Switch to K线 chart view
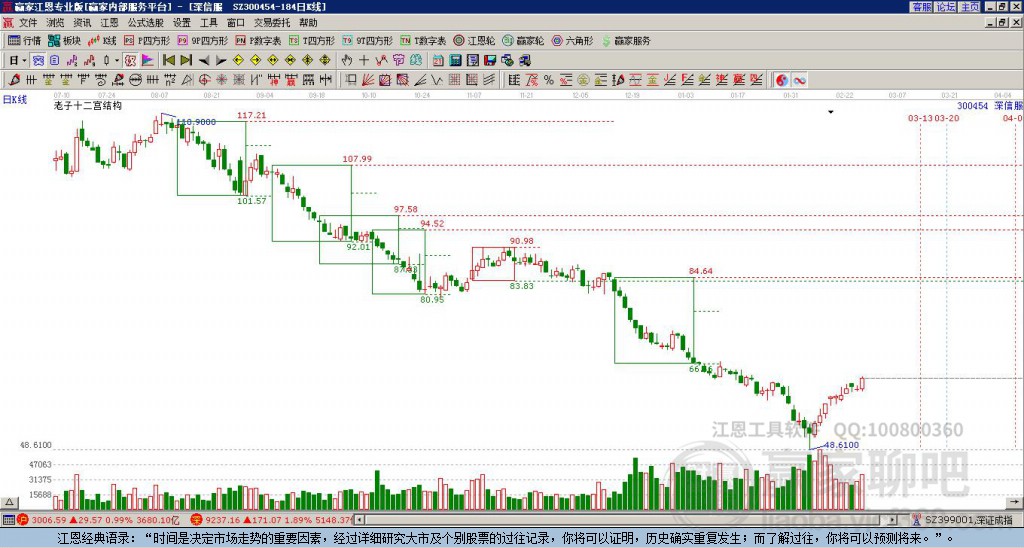The height and width of the screenshot is (548, 1024). coord(103,40)
